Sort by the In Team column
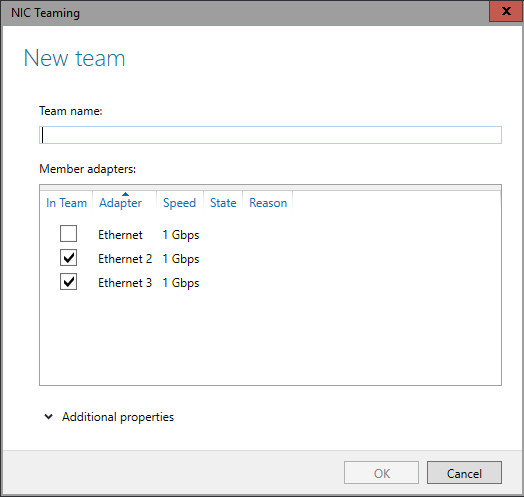The height and width of the screenshot is (497, 524). point(67,203)
